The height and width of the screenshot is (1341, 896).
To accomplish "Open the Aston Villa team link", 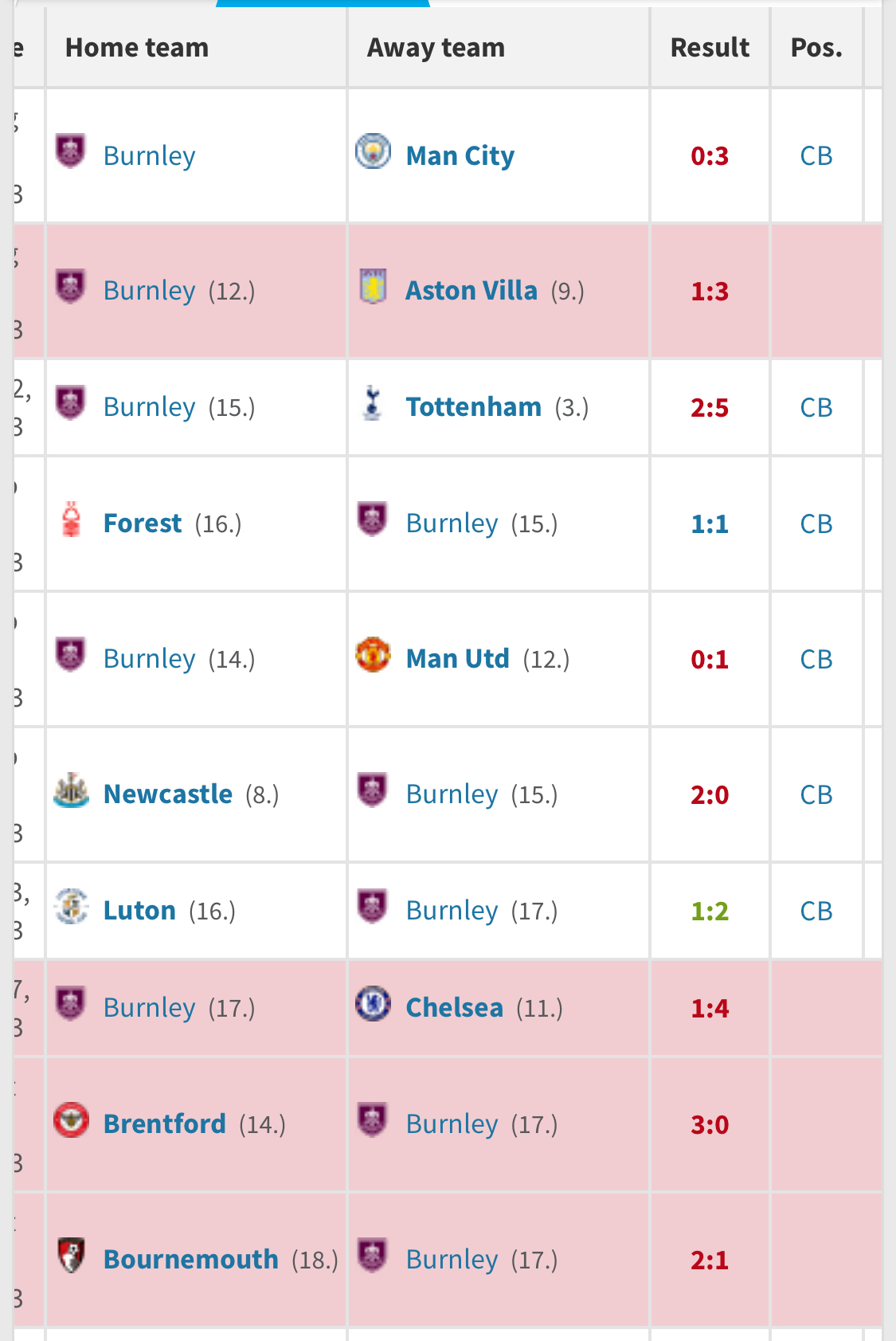I will (471, 291).
